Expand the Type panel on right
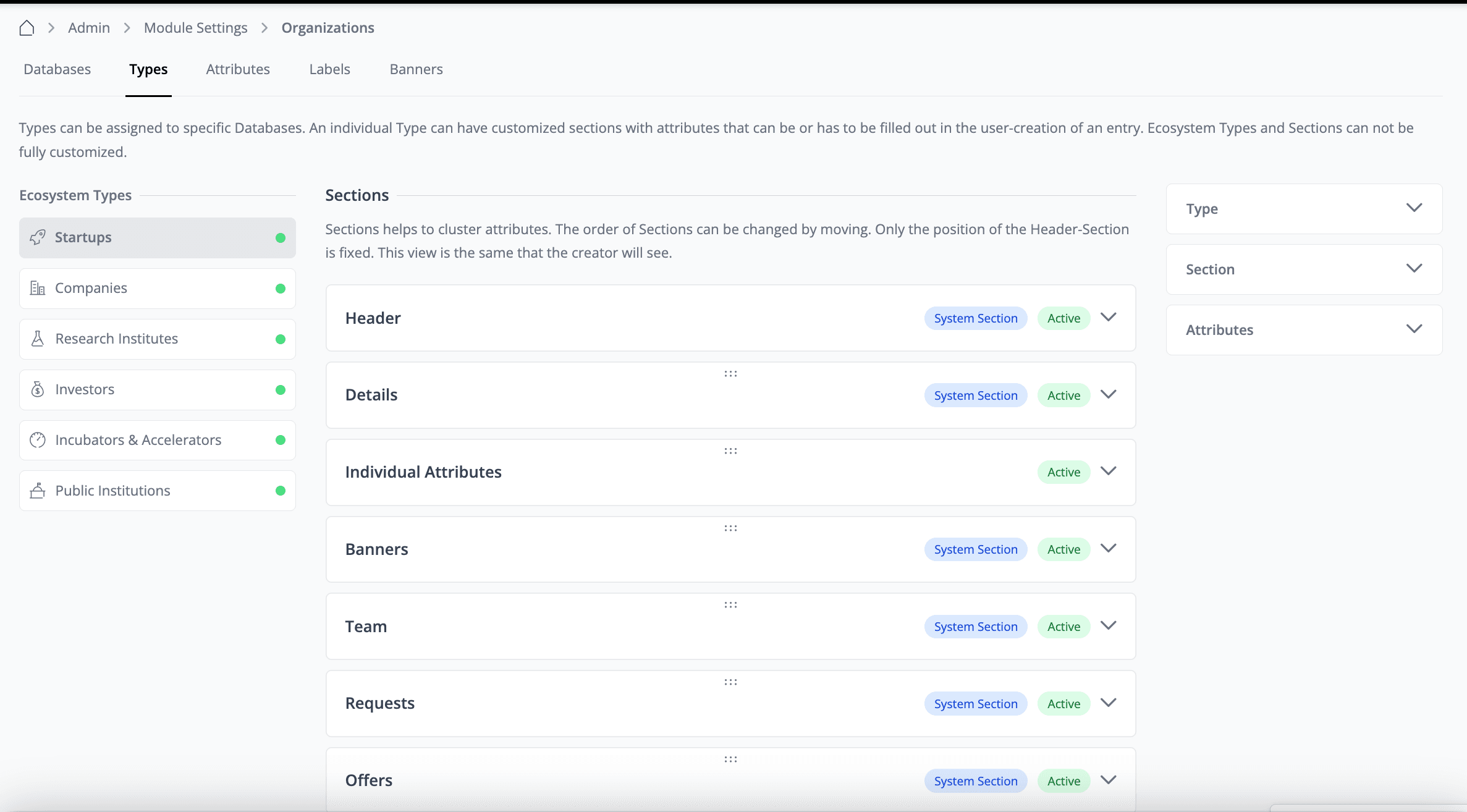The image size is (1467, 812). (x=1414, y=208)
